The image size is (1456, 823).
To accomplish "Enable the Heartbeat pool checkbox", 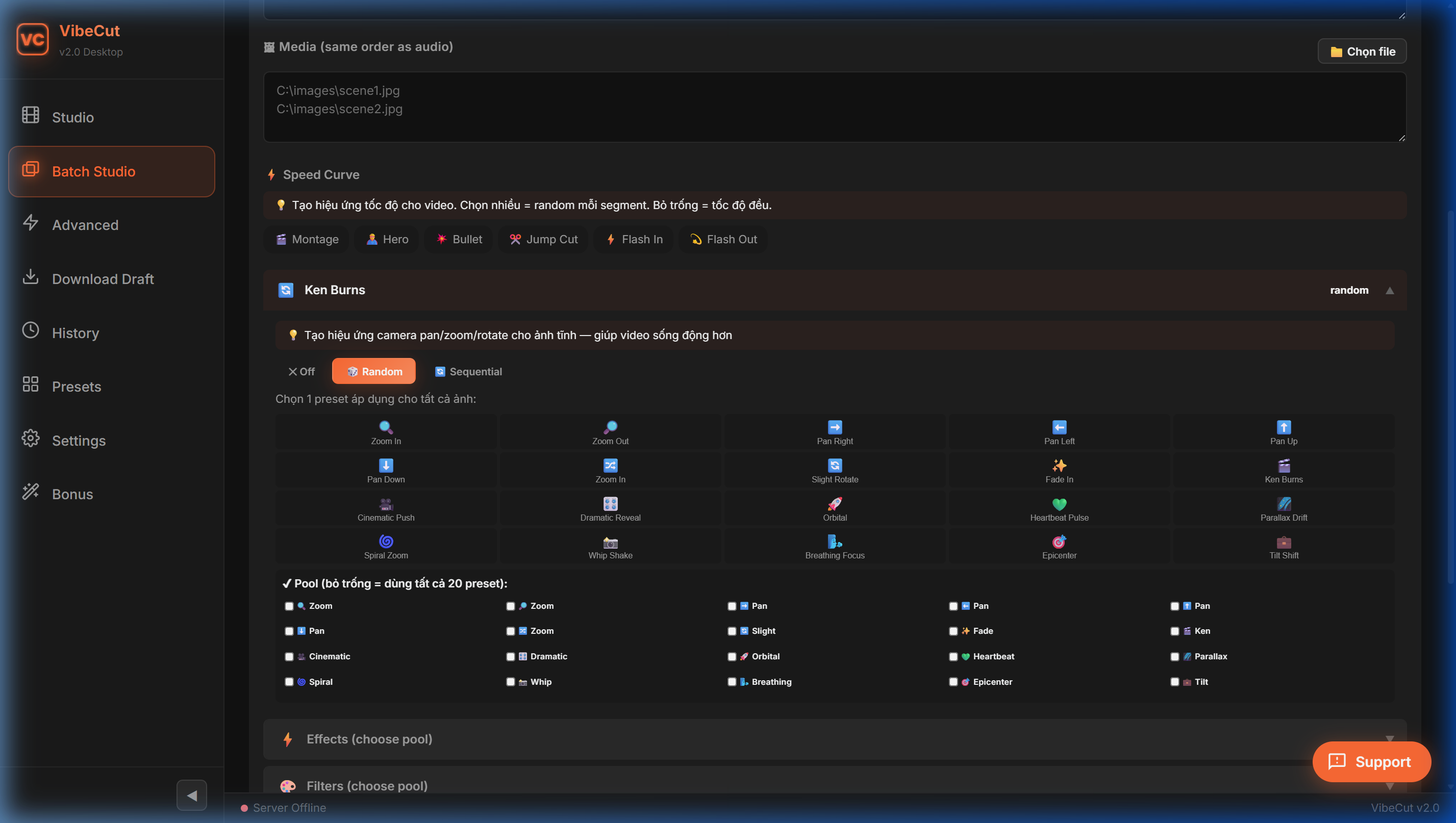I will pos(953,657).
